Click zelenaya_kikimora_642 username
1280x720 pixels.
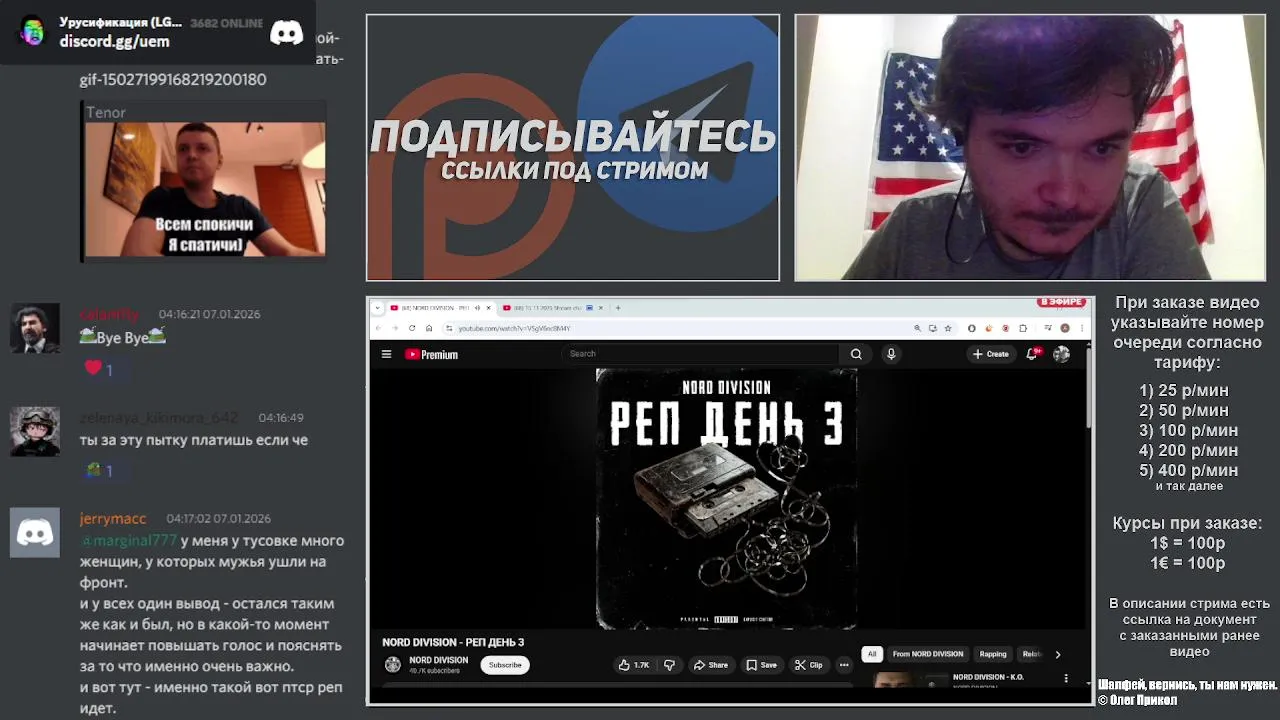point(159,417)
